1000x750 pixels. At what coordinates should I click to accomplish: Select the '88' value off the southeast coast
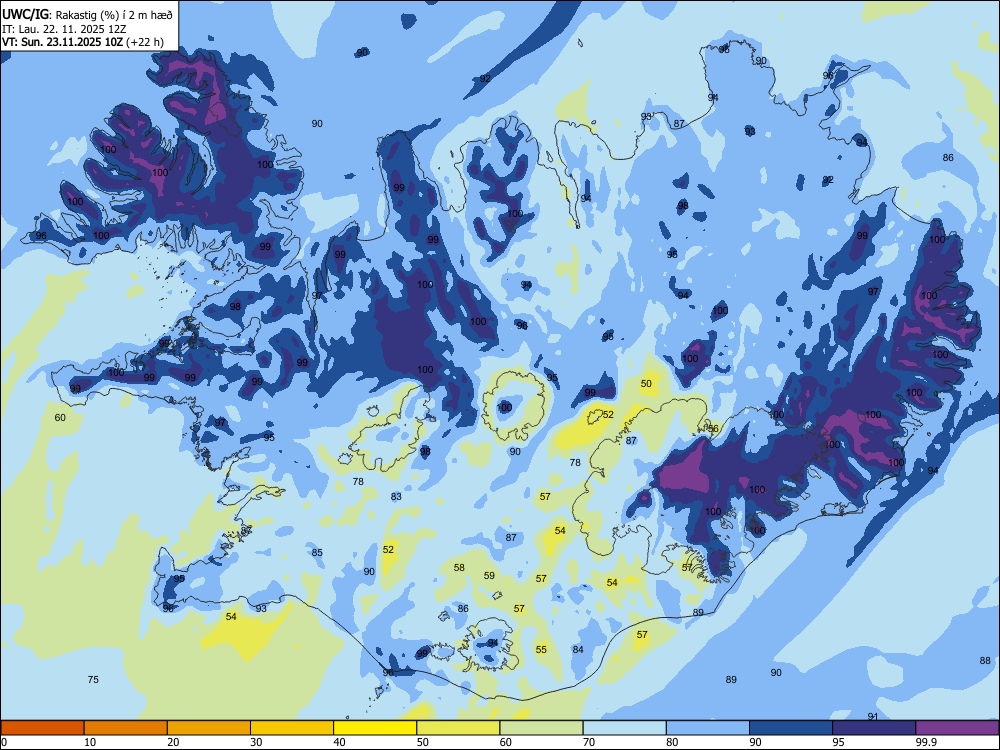pyautogui.click(x=985, y=660)
